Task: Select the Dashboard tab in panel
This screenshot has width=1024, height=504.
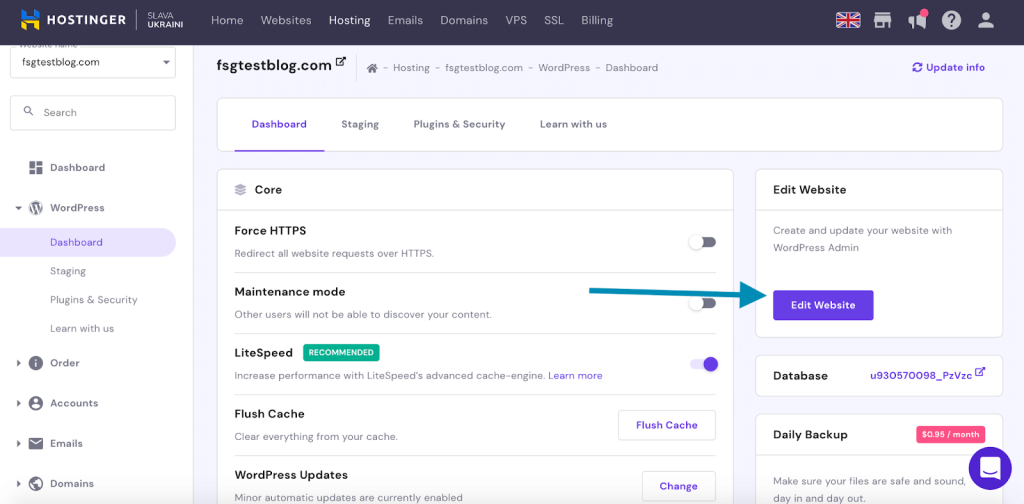Action: click(x=279, y=124)
